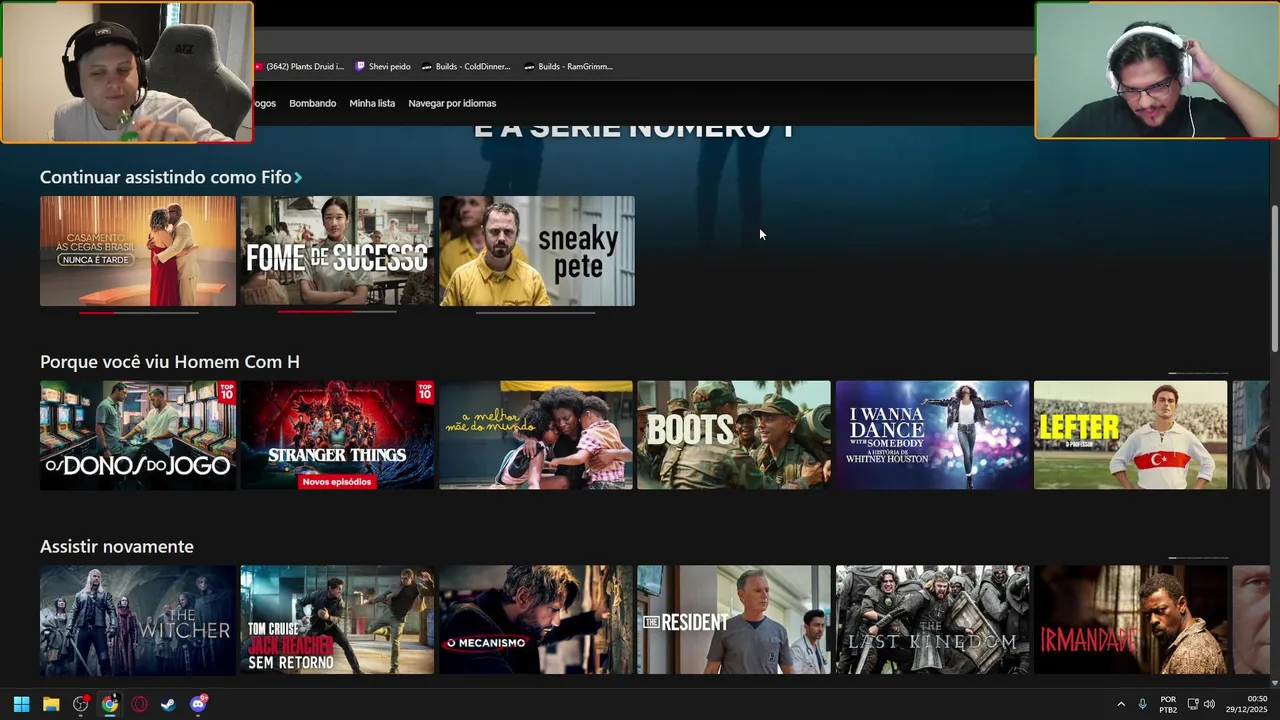
Task: Open Windows Start menu
Action: pyautogui.click(x=21, y=704)
